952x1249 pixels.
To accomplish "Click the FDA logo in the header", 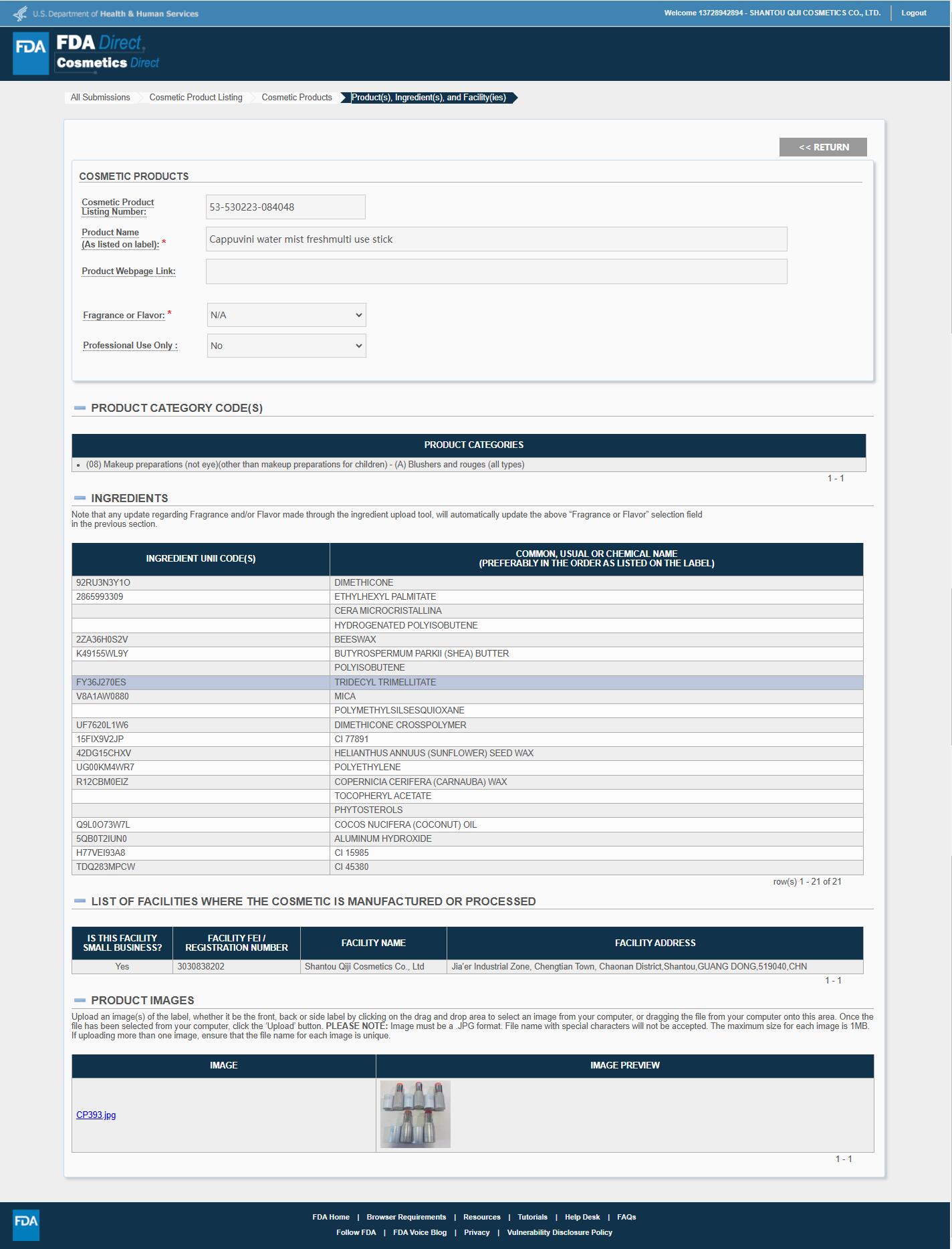I will pos(31,53).
